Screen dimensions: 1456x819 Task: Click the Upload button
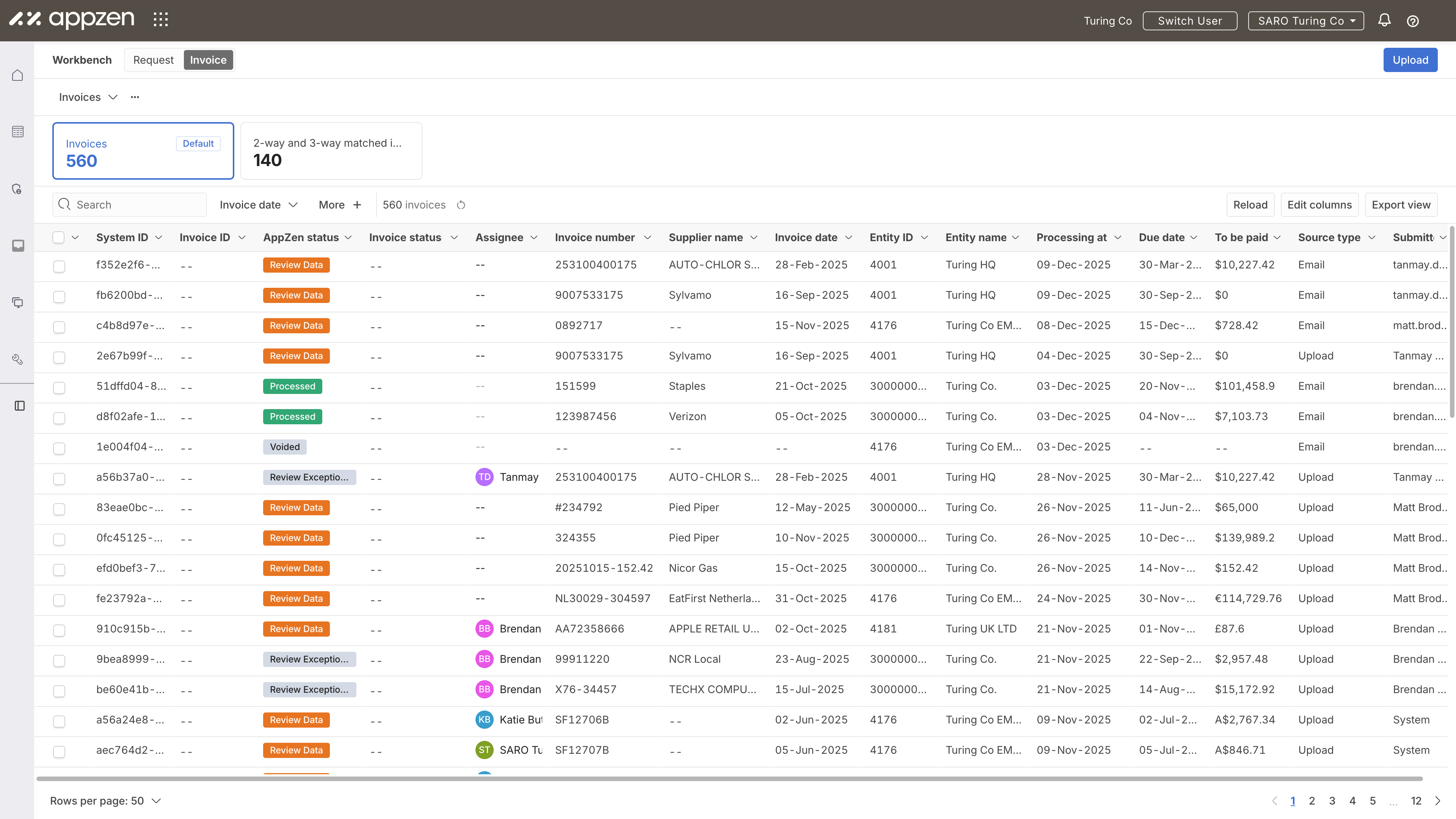[1410, 60]
